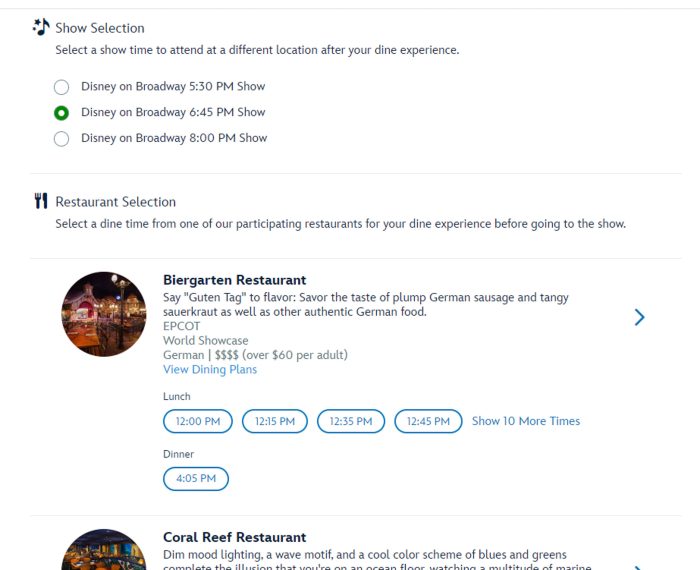Expand Biergarten Restaurant details chevron
The width and height of the screenshot is (700, 570).
(x=640, y=317)
